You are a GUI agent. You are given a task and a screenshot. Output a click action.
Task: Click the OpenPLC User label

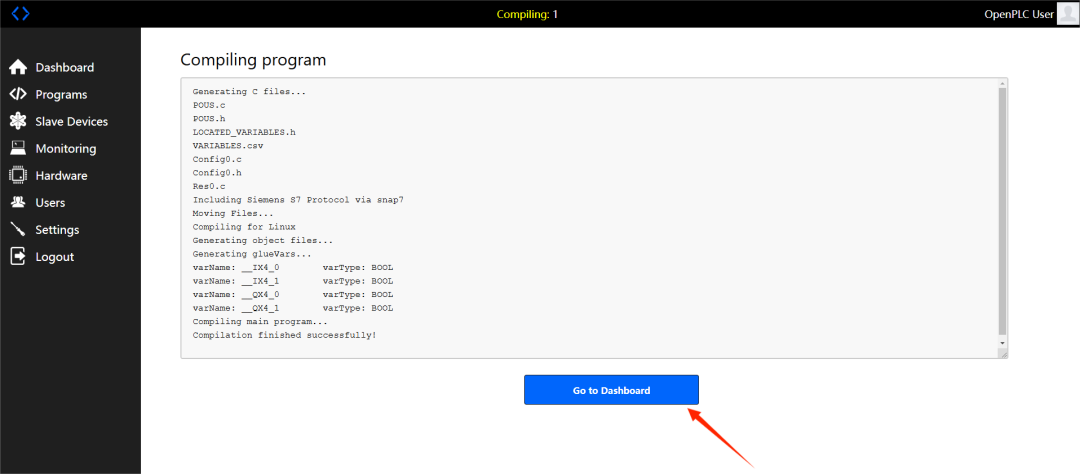1019,14
